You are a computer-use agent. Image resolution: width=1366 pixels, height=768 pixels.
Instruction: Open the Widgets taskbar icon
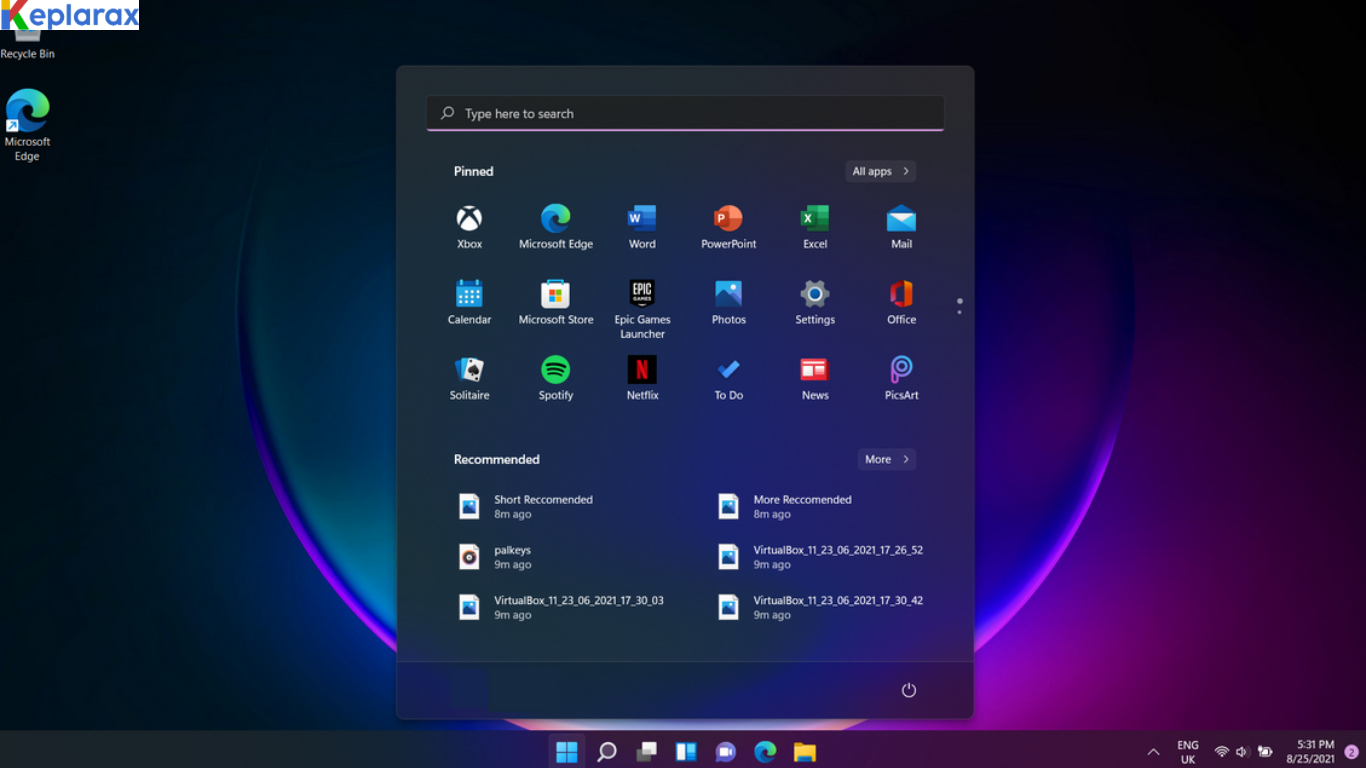tap(686, 751)
